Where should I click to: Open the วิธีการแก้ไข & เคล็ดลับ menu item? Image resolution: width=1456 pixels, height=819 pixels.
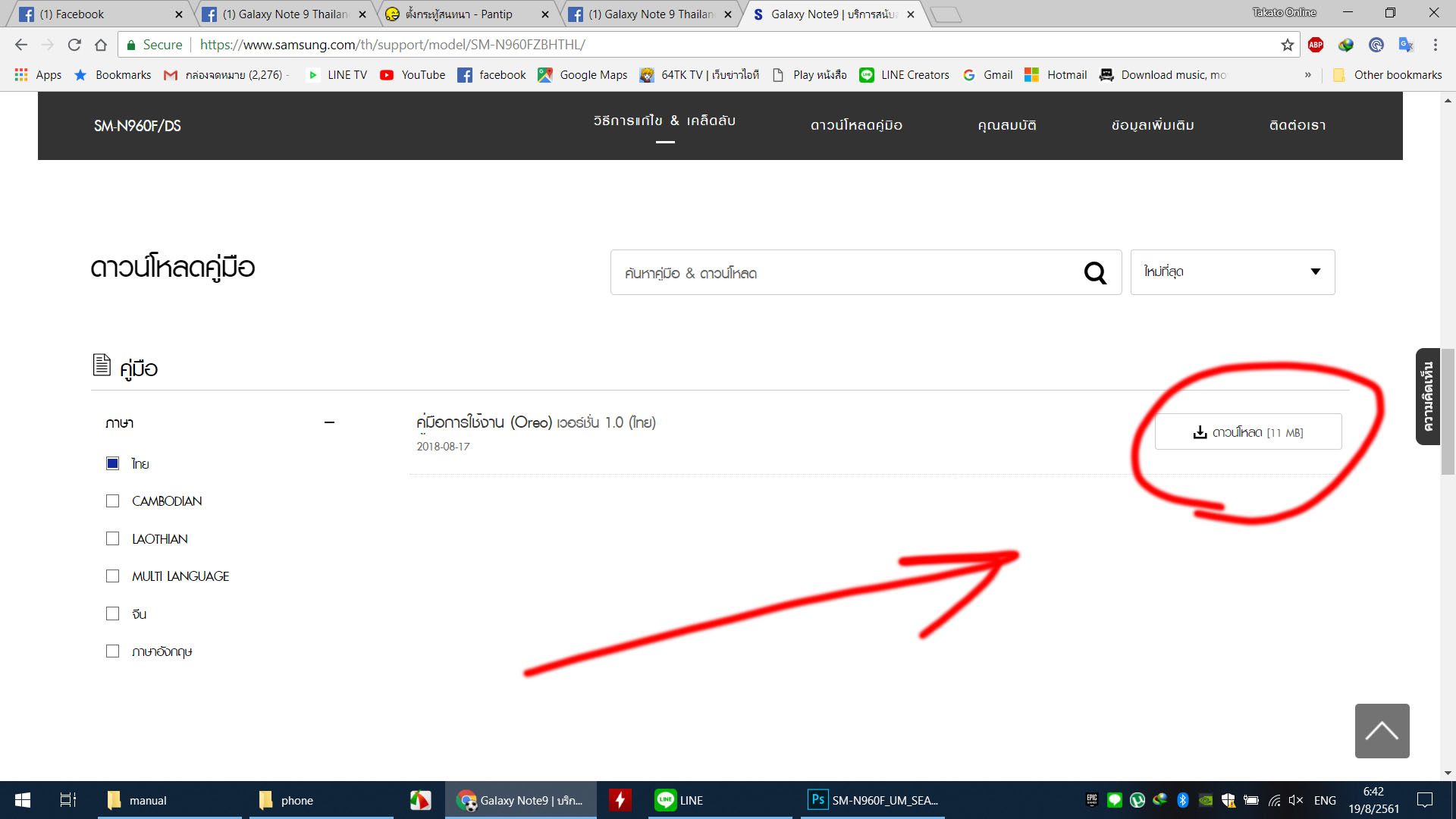664,121
